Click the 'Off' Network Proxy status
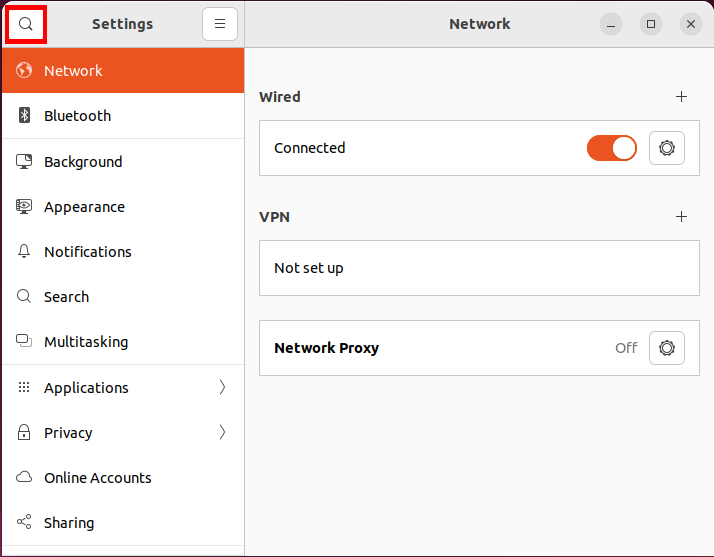This screenshot has height=557, width=714. coord(626,348)
